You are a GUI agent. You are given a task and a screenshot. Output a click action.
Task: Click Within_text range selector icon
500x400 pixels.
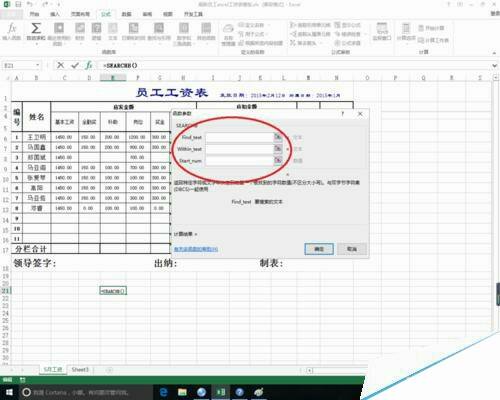(x=278, y=149)
